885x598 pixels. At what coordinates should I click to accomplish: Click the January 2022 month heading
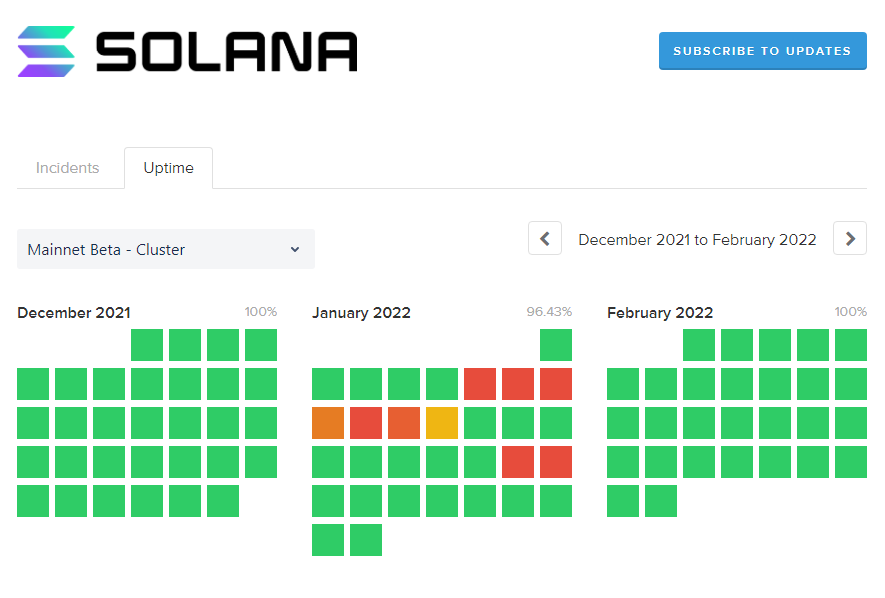361,313
